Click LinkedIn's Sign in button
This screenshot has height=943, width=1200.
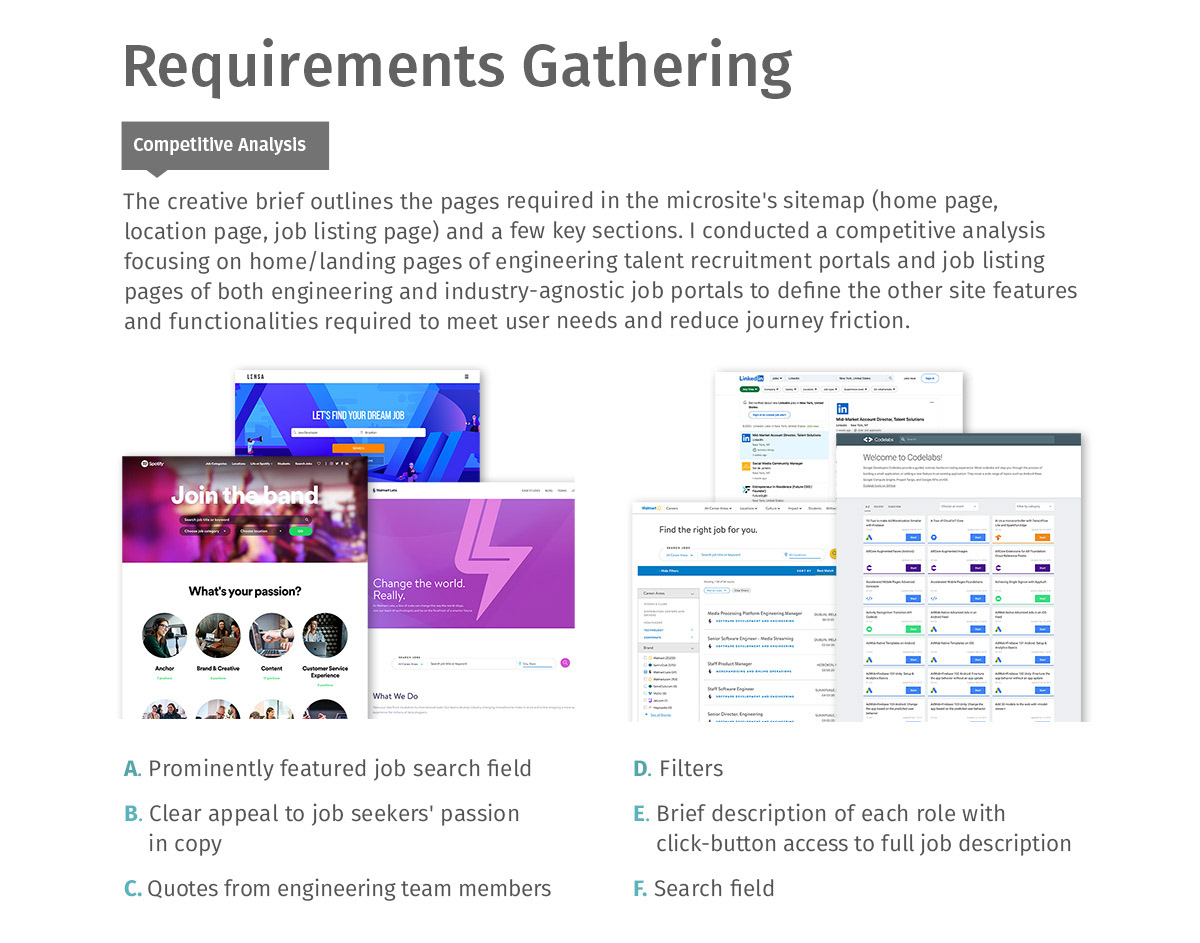tap(930, 378)
